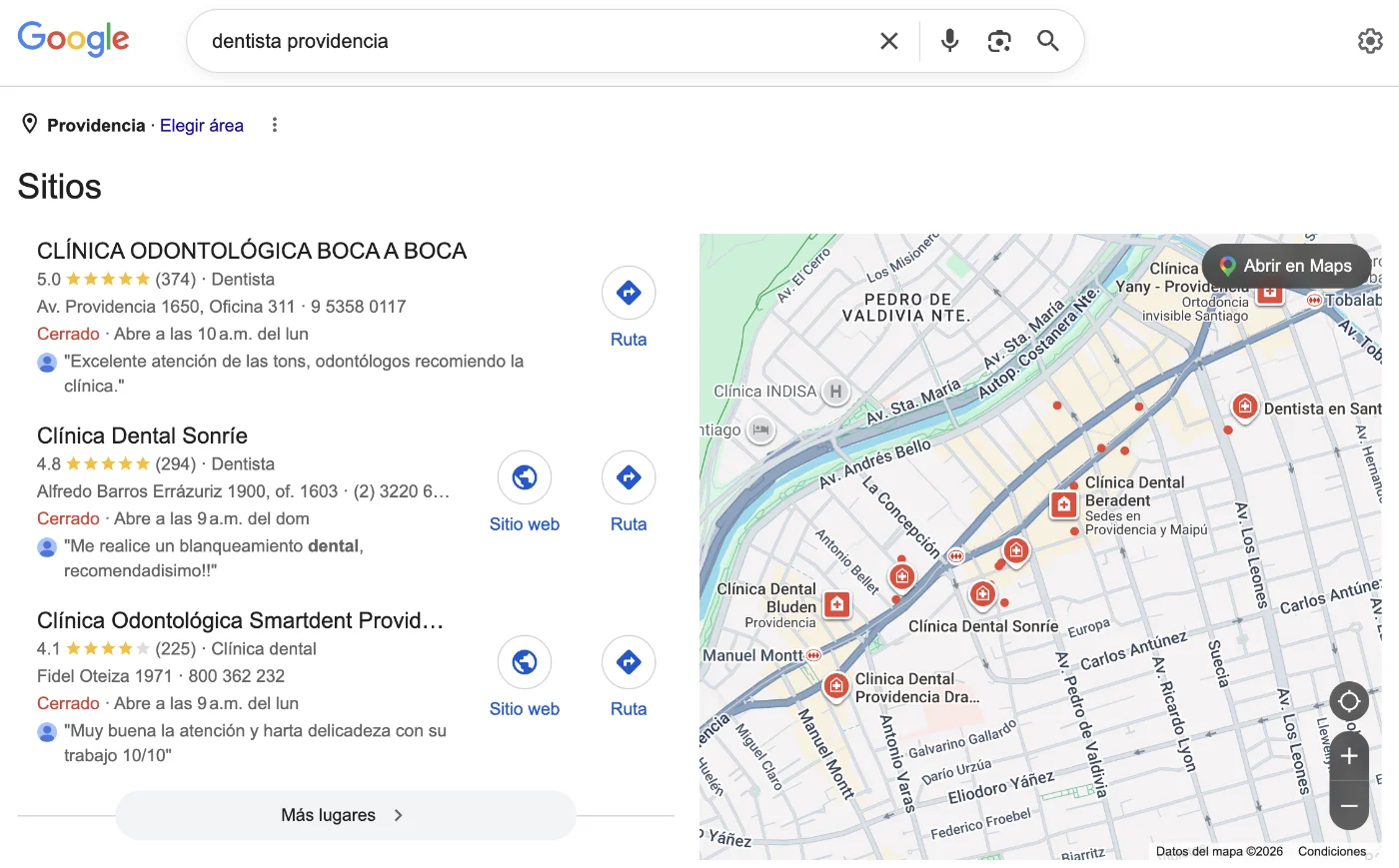The width and height of the screenshot is (1399, 868).
Task: Click the Smartdent review avatar icon
Action: [x=47, y=731]
